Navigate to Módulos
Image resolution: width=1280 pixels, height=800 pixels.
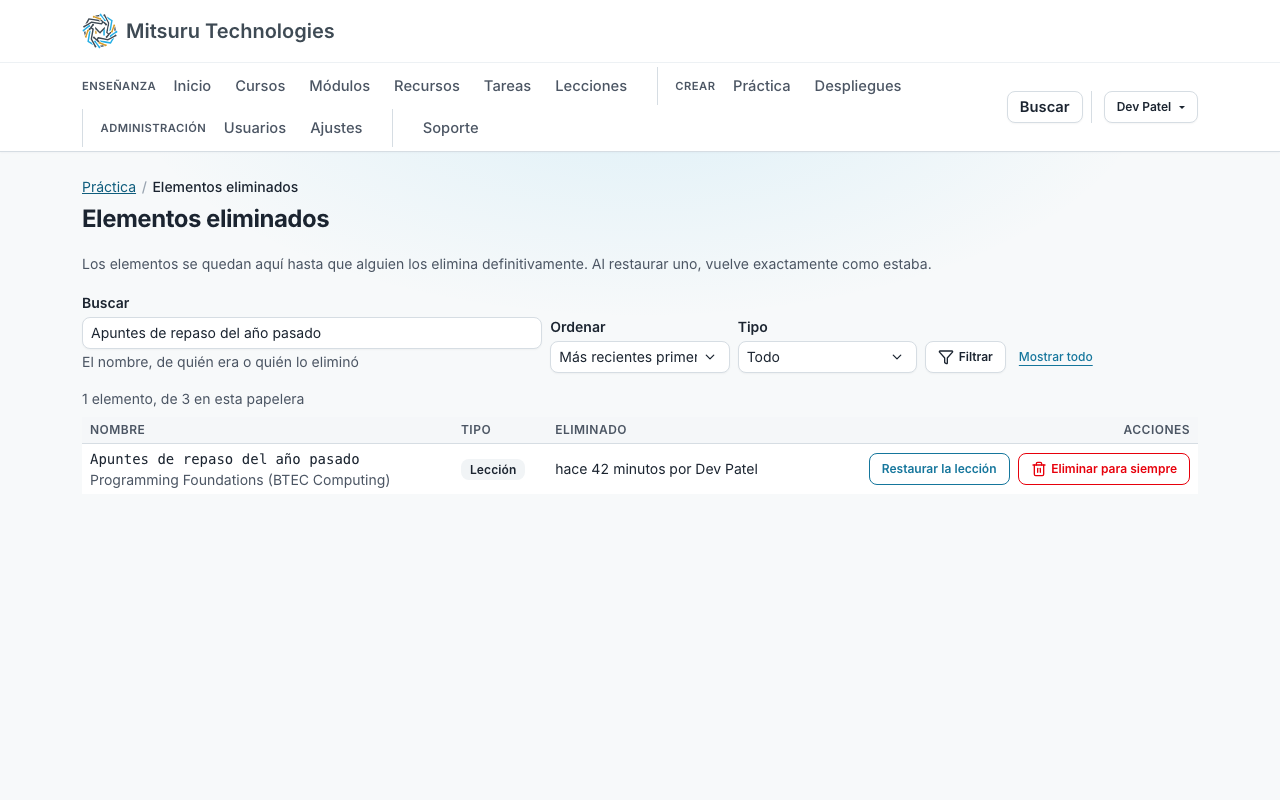point(340,86)
